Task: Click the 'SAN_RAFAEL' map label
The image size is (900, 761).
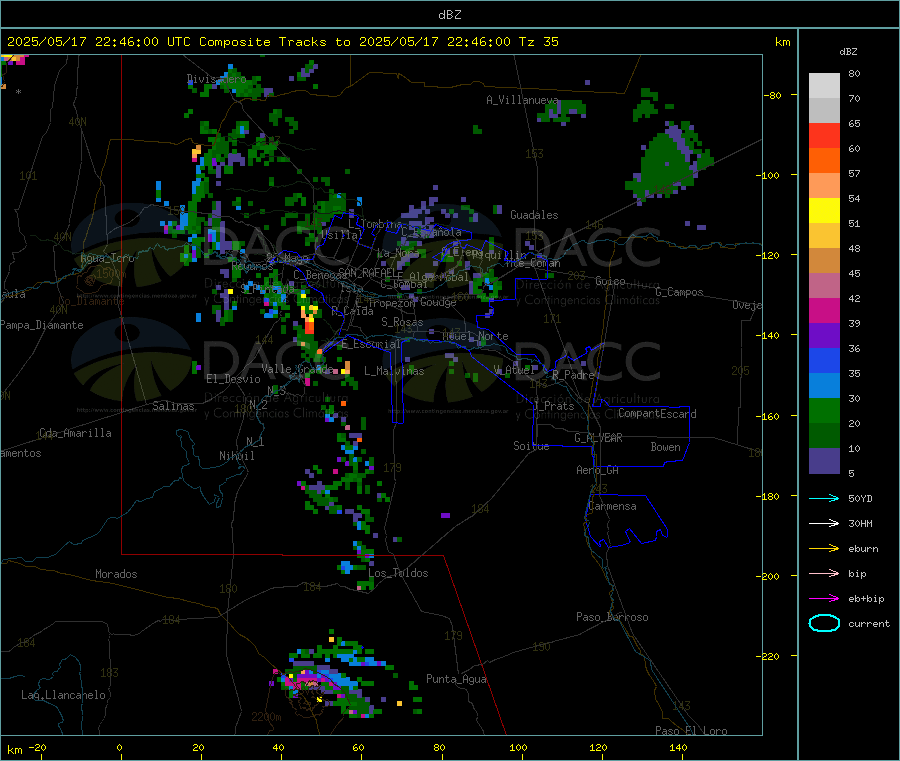Action: [x=367, y=272]
